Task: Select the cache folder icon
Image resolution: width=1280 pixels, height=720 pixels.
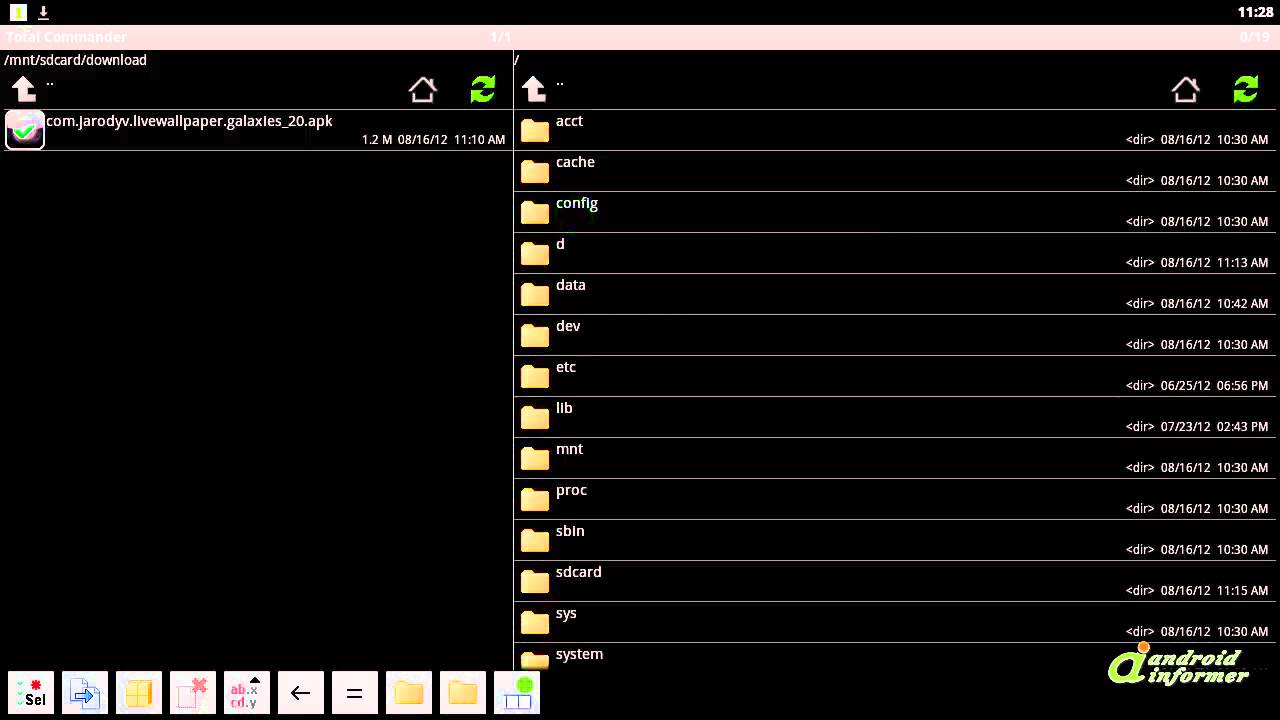Action: pos(535,172)
